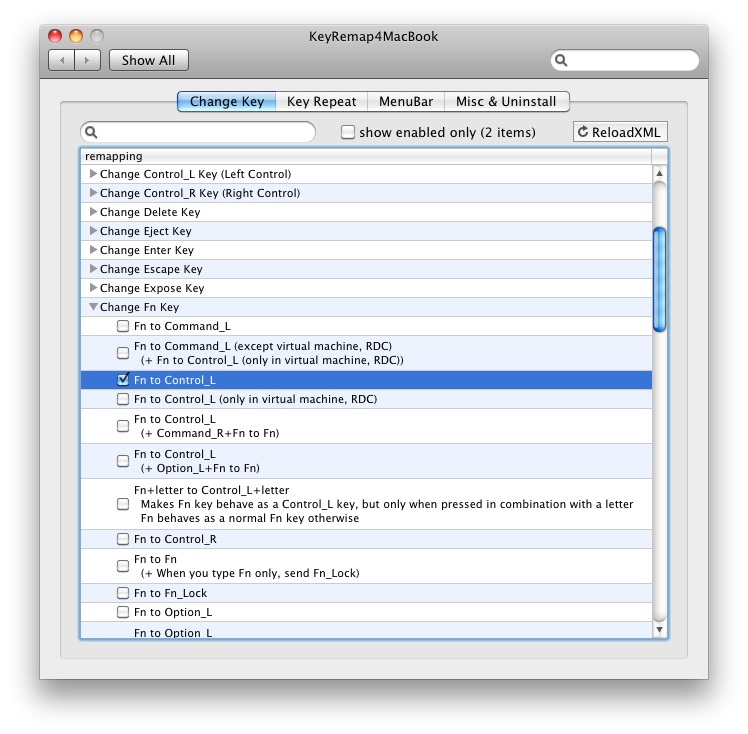Toggle the show enabled only checkbox

tap(348, 132)
